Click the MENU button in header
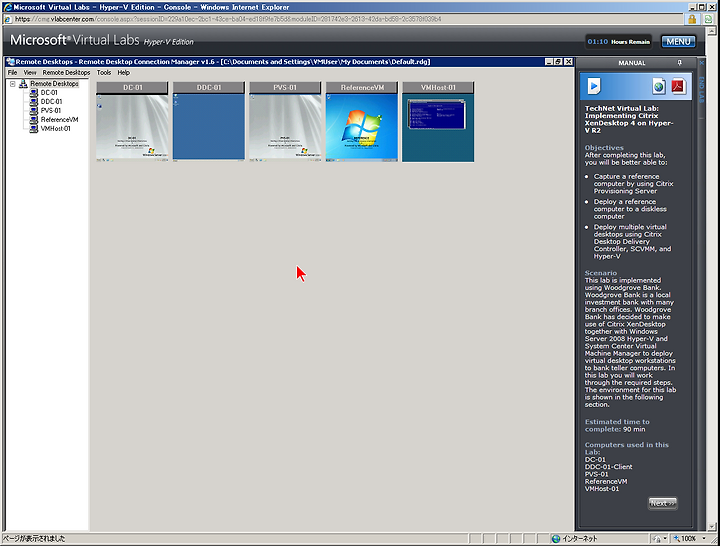Viewport: 720px width, 546px height. [x=678, y=42]
